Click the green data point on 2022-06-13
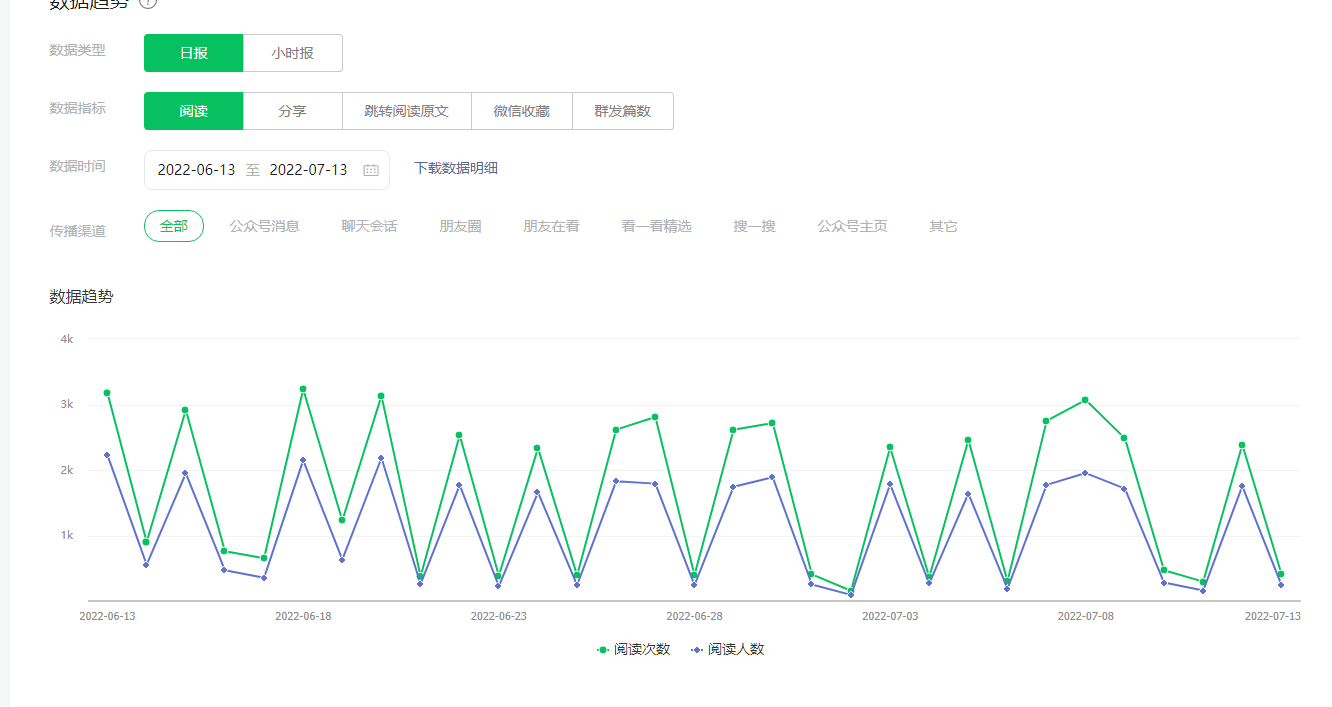 (107, 393)
